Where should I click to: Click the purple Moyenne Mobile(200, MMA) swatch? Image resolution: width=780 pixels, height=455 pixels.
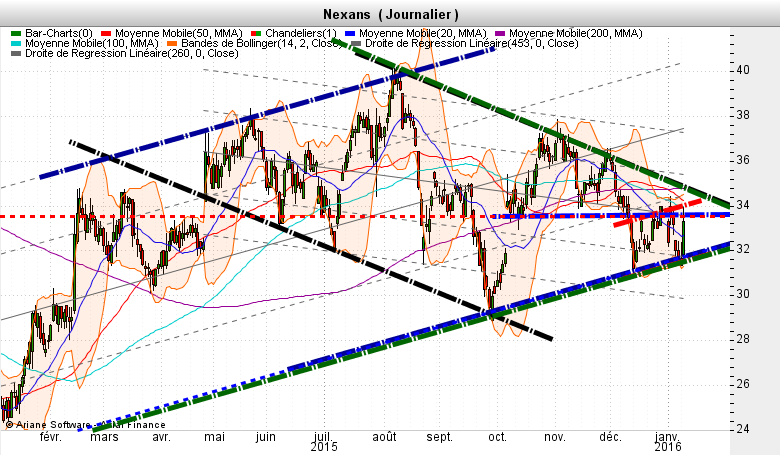[x=500, y=34]
